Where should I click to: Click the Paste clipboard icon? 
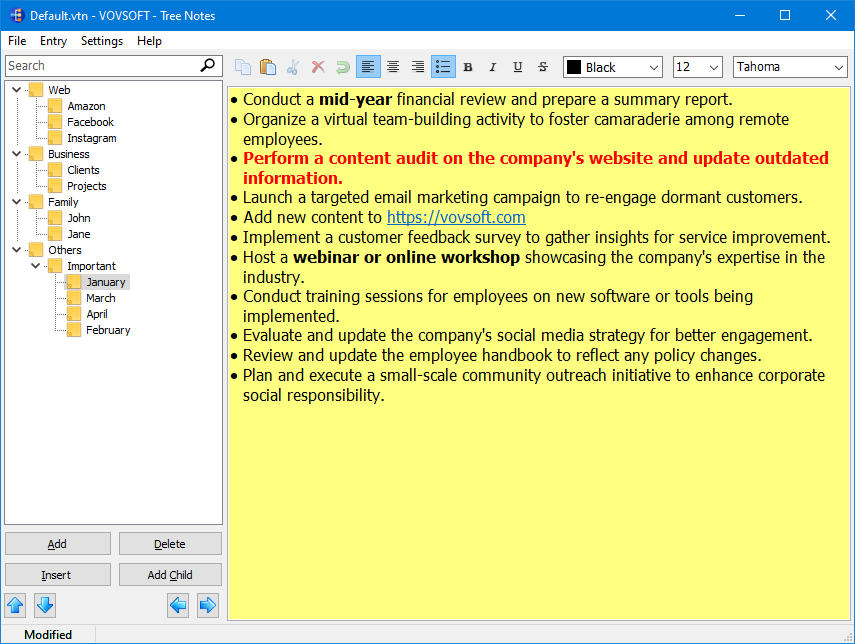(268, 67)
